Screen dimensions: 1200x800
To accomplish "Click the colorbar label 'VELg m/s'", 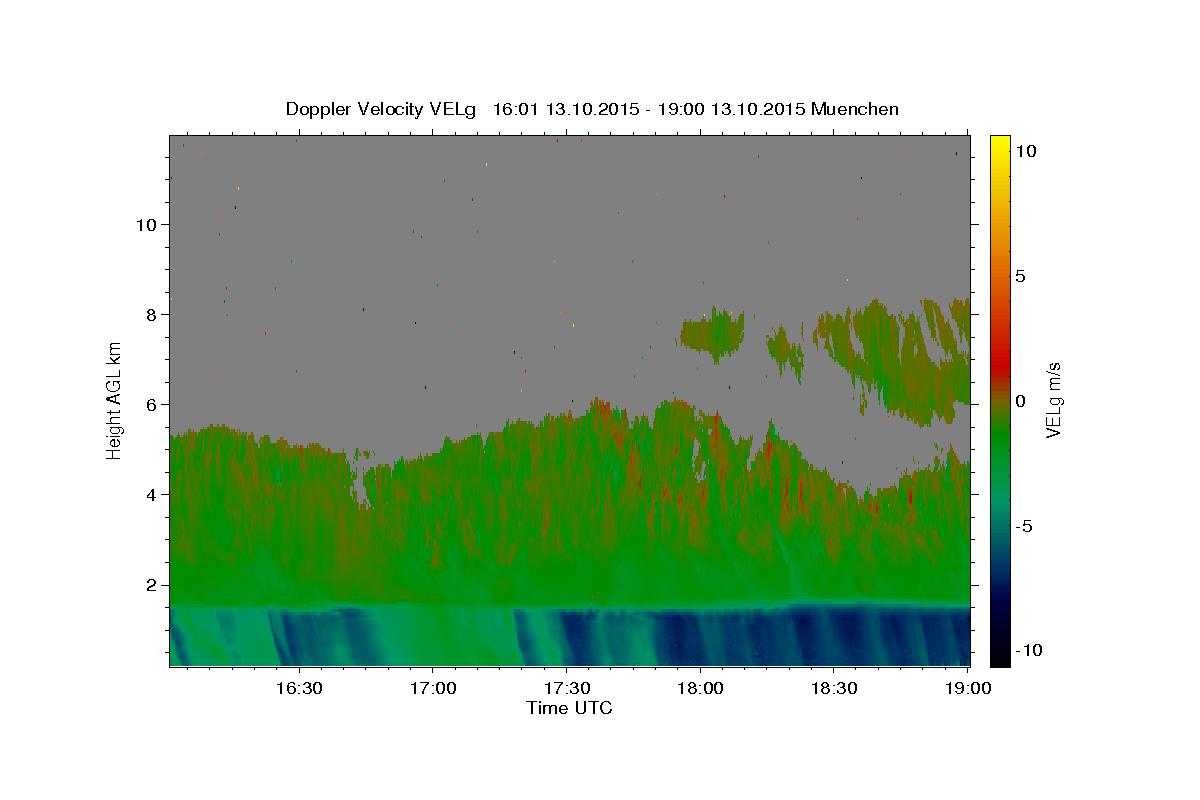I will click(1053, 400).
